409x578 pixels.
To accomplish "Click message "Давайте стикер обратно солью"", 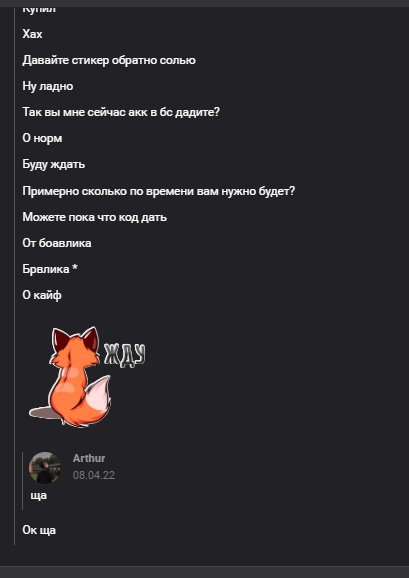I will click(x=109, y=60).
